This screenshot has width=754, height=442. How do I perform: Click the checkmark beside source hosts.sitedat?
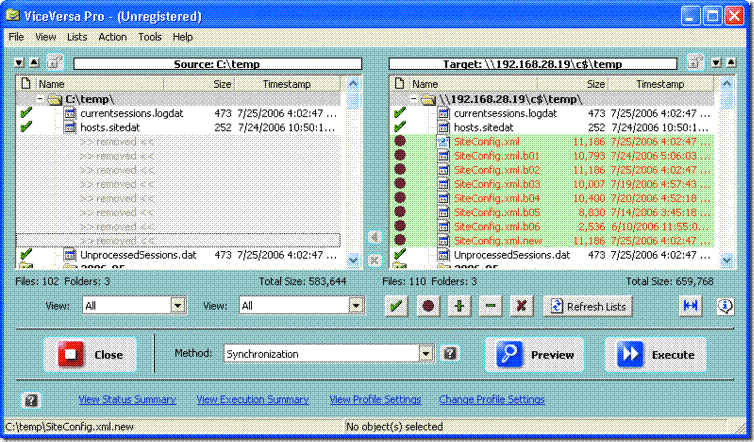pos(26,127)
